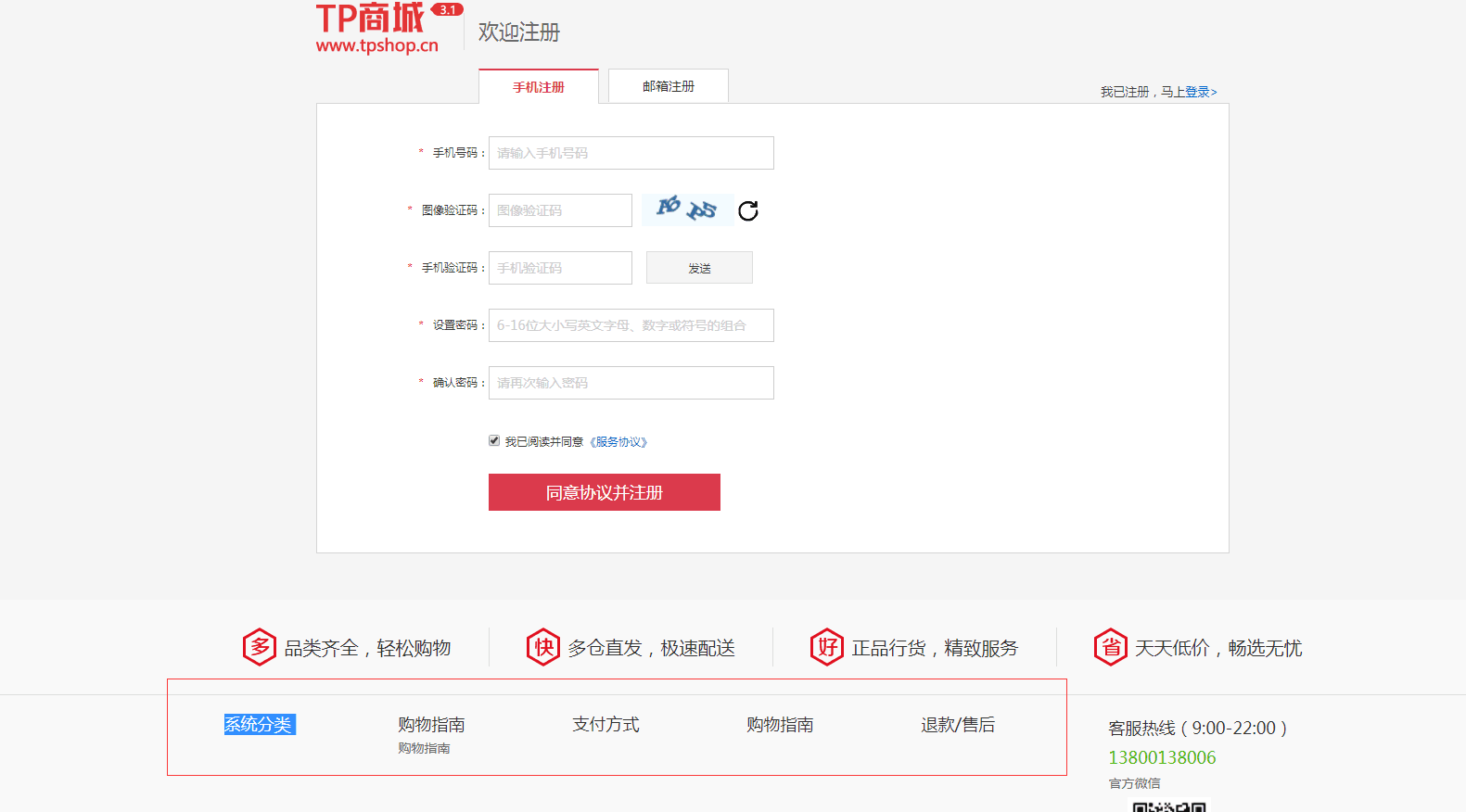Click 多仓直发，极速配送 text
This screenshot has height=812, width=1466.
point(652,648)
